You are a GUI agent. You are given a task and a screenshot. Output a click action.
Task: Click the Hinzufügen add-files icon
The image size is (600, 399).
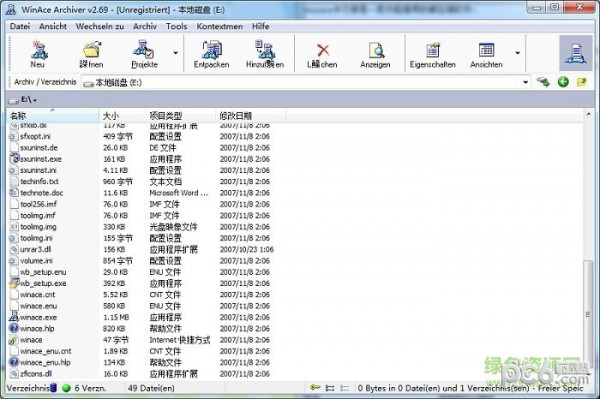[x=265, y=50]
